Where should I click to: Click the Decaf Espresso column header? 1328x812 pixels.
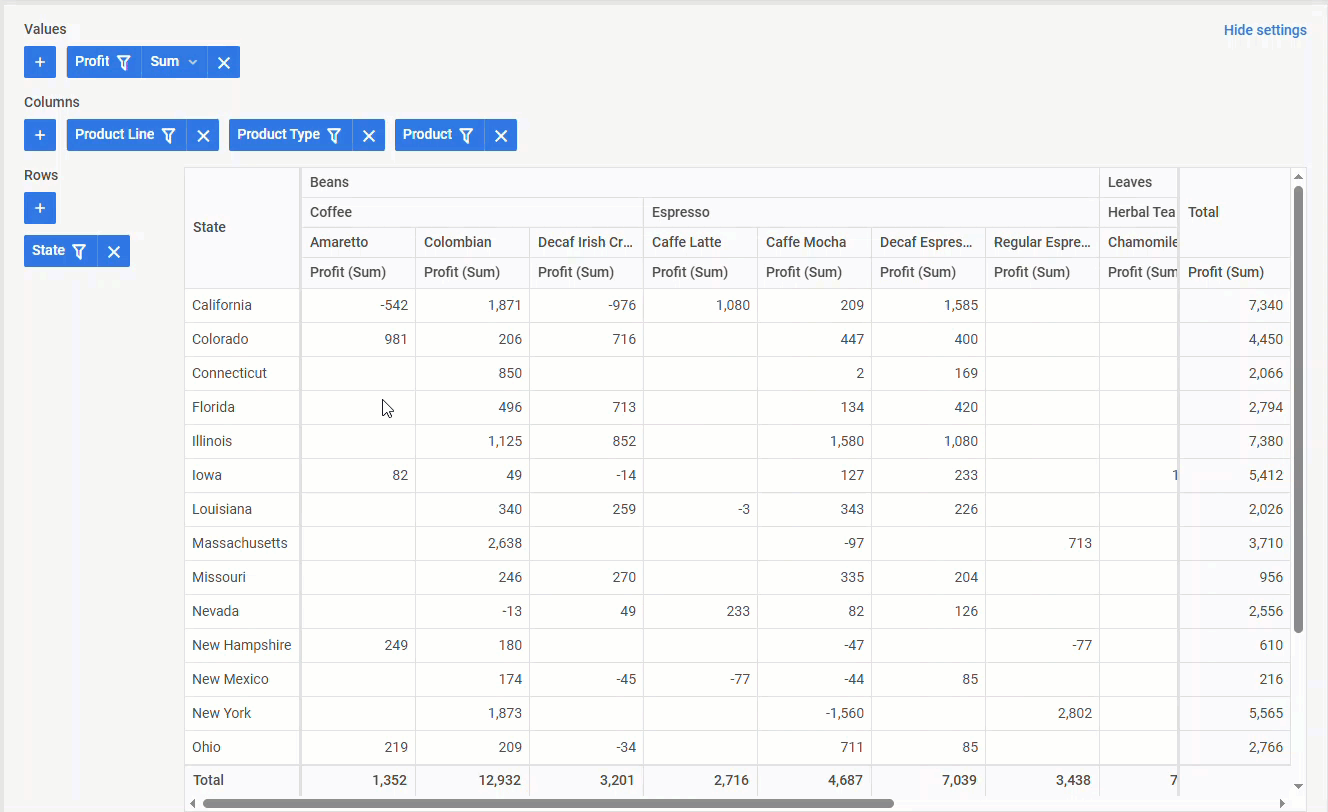coord(928,243)
